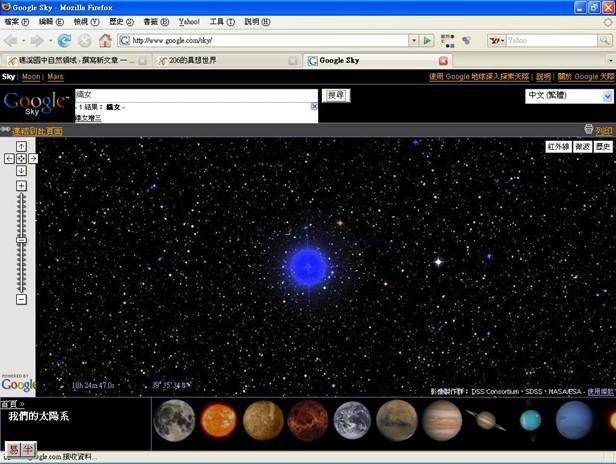616x464 pixels.
Task: Switch to the 206的異想世界 tab
Action: pyautogui.click(x=227, y=61)
